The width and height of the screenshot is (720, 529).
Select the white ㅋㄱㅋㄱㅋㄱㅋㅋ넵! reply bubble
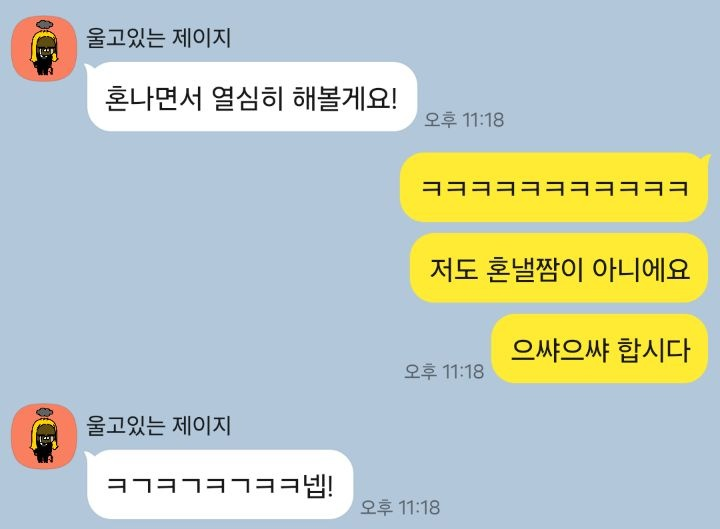[x=220, y=484]
